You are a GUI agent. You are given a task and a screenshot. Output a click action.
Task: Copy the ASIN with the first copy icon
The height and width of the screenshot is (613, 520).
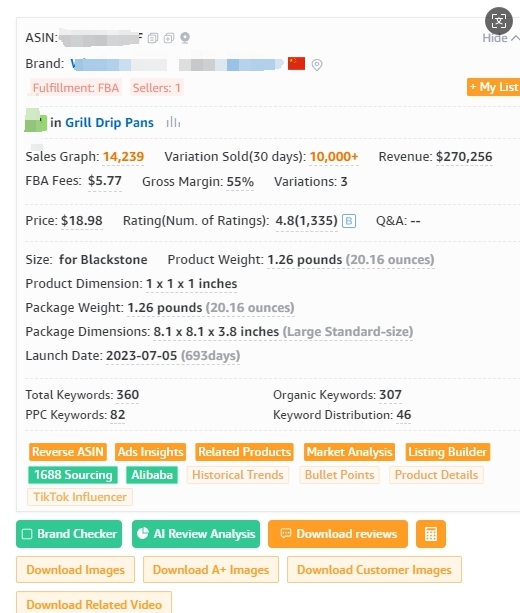(x=153, y=38)
